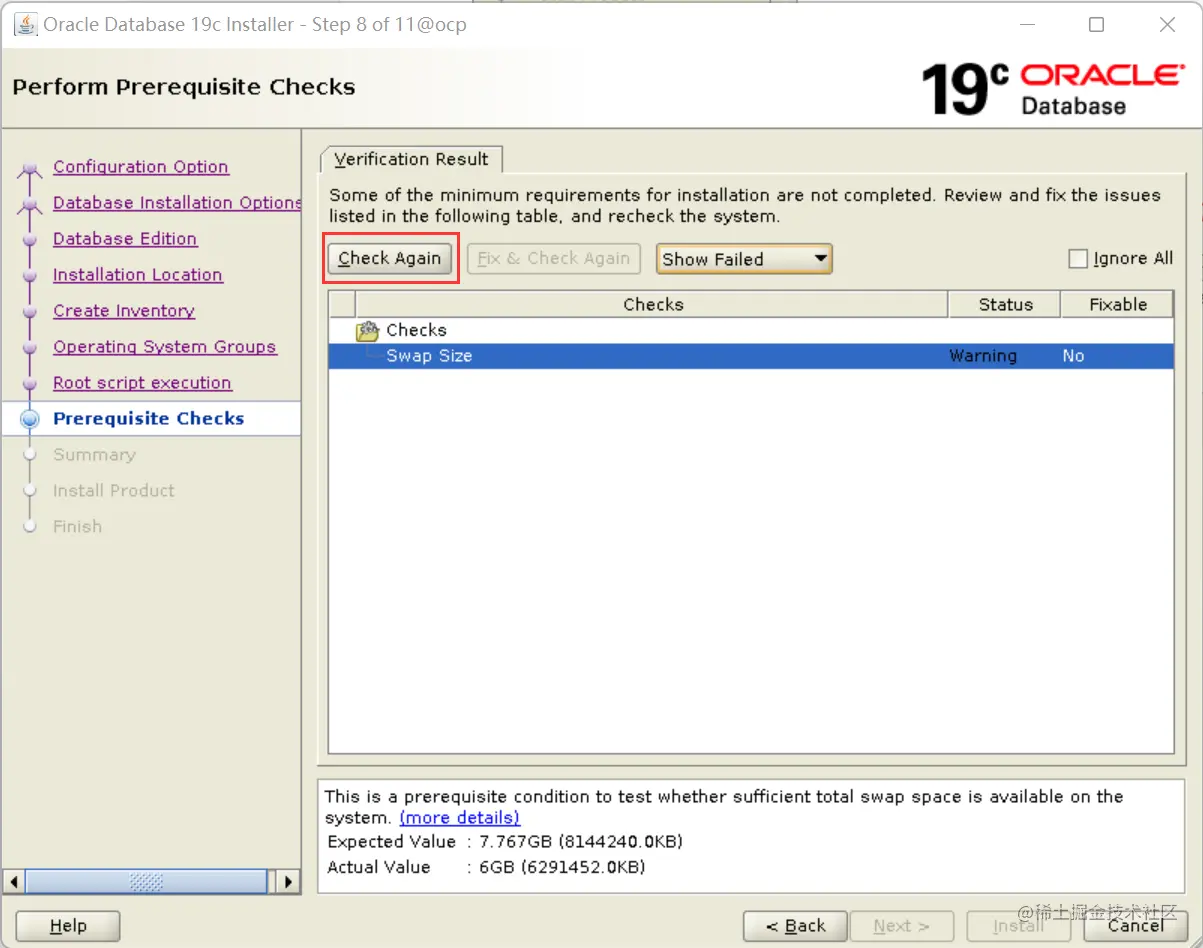The image size is (1203, 948).
Task: Click the Java icon in the title bar
Action: 25,24
